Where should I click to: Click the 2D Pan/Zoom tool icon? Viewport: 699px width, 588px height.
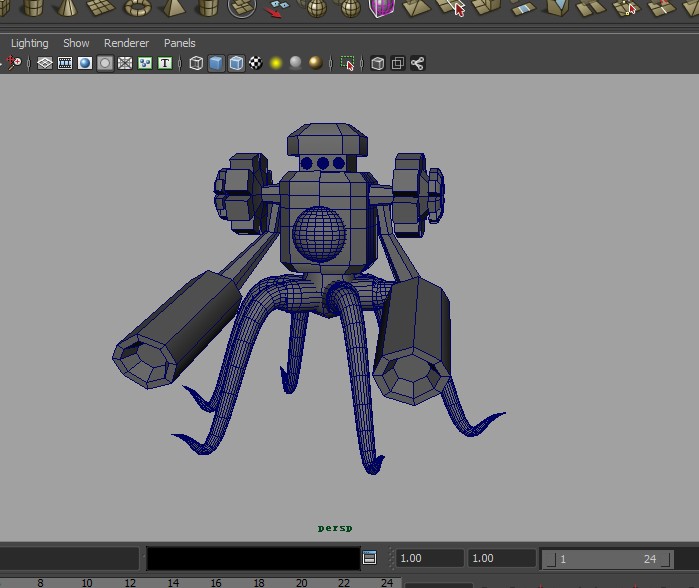point(13,63)
